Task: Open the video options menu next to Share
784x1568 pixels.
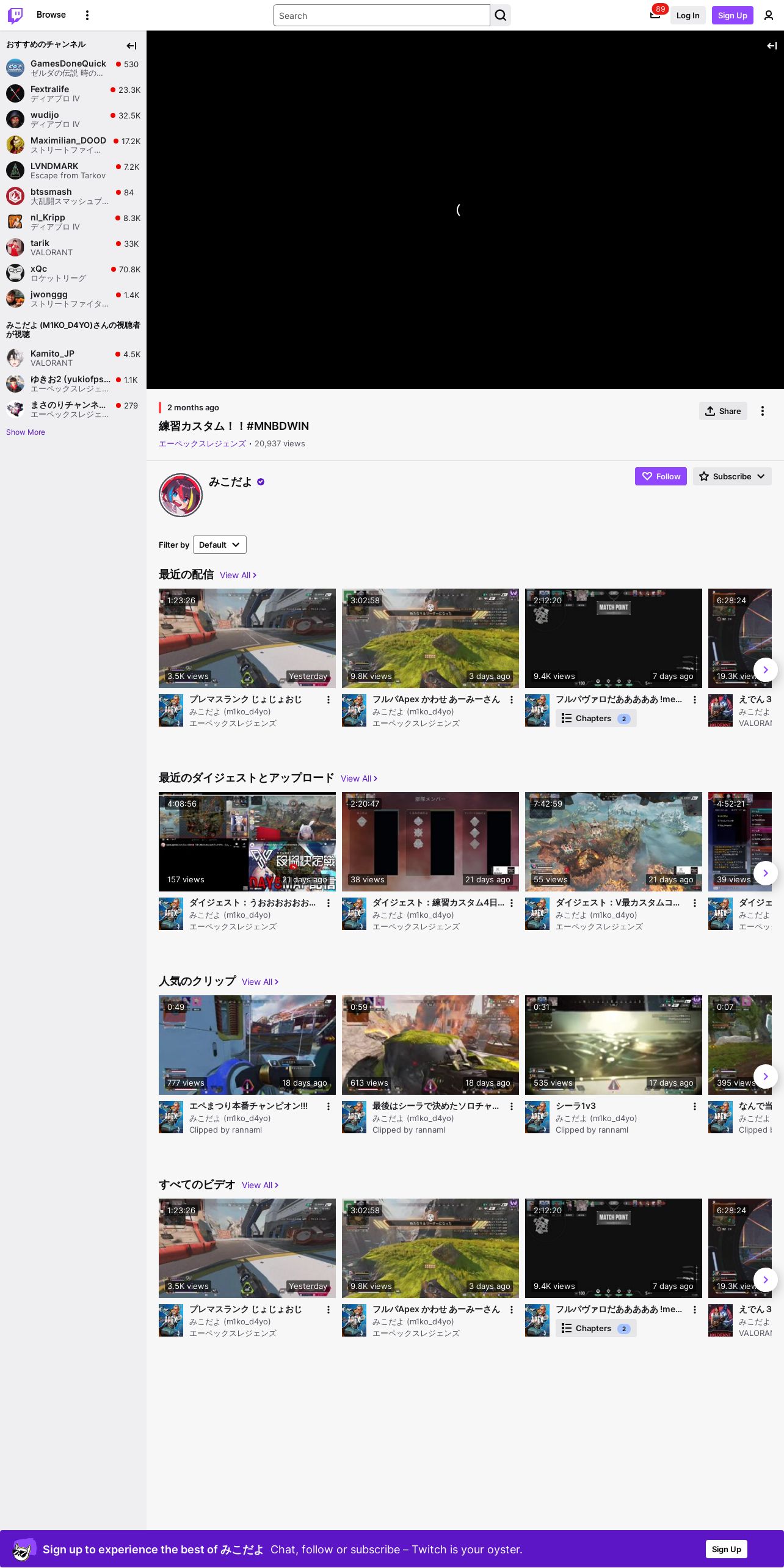Action: click(x=763, y=411)
